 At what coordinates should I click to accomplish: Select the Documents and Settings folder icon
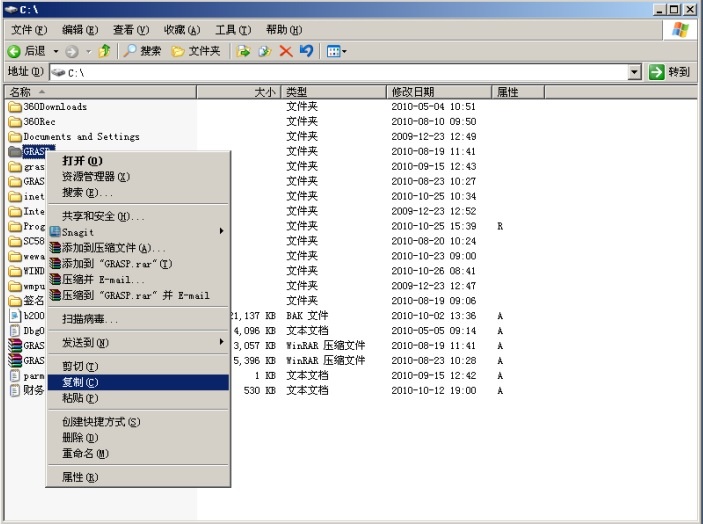click(x=15, y=137)
